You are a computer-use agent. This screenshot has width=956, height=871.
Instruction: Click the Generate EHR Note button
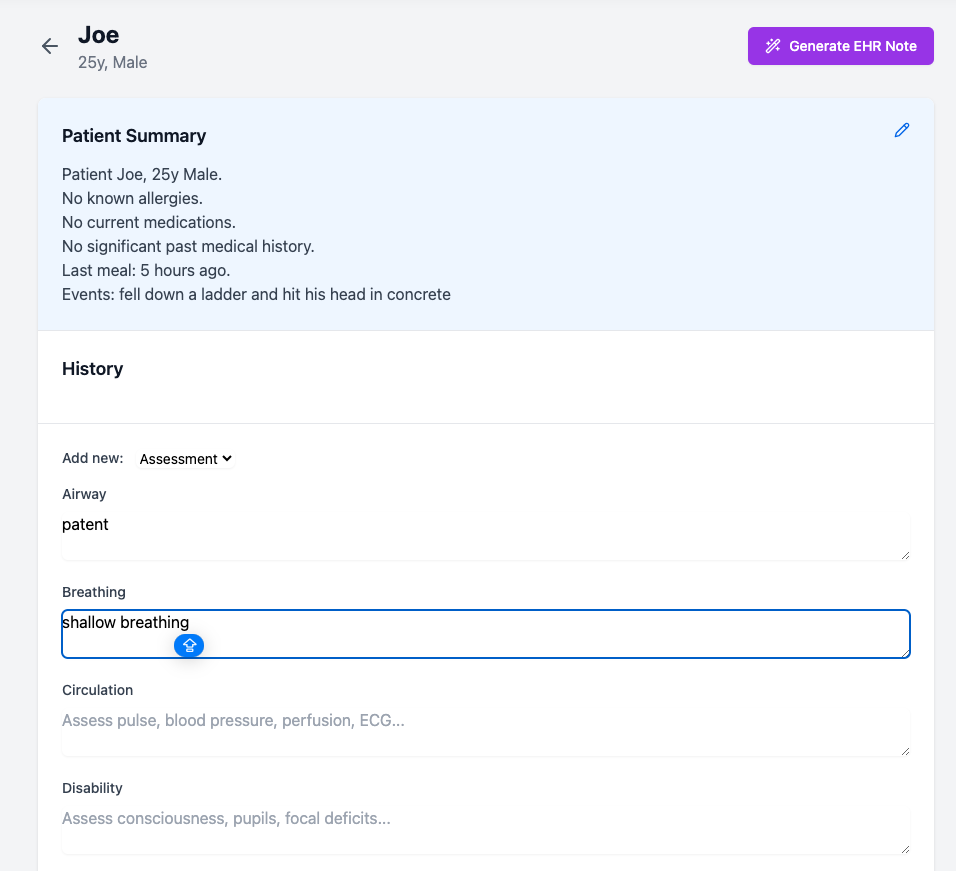(x=840, y=46)
